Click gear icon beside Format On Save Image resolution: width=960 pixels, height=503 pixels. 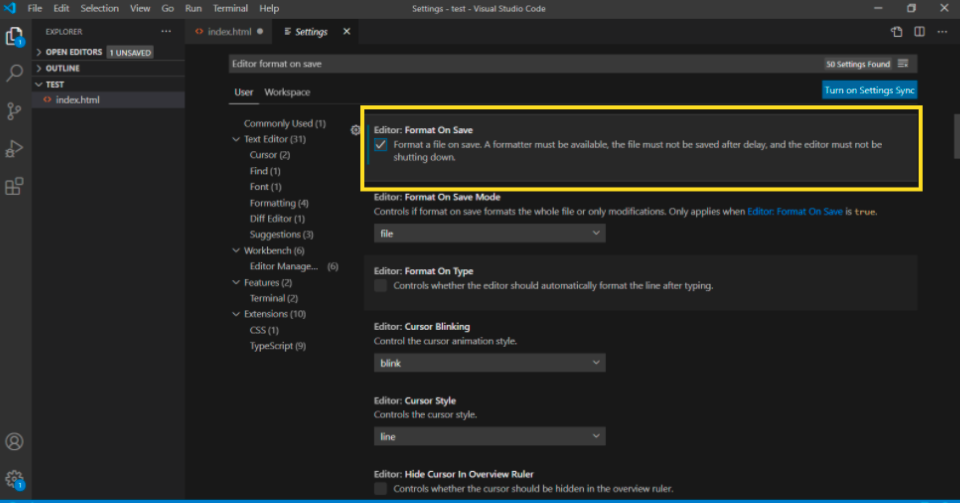tap(355, 130)
